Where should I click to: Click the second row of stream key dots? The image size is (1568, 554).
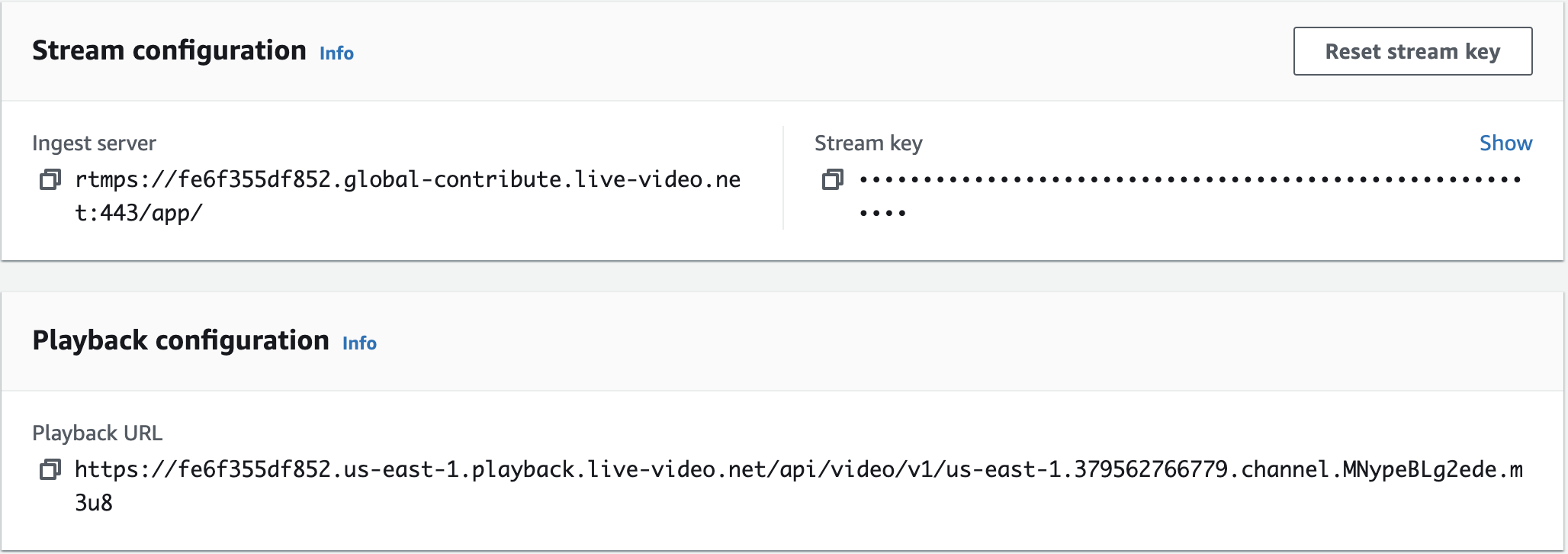[882, 213]
